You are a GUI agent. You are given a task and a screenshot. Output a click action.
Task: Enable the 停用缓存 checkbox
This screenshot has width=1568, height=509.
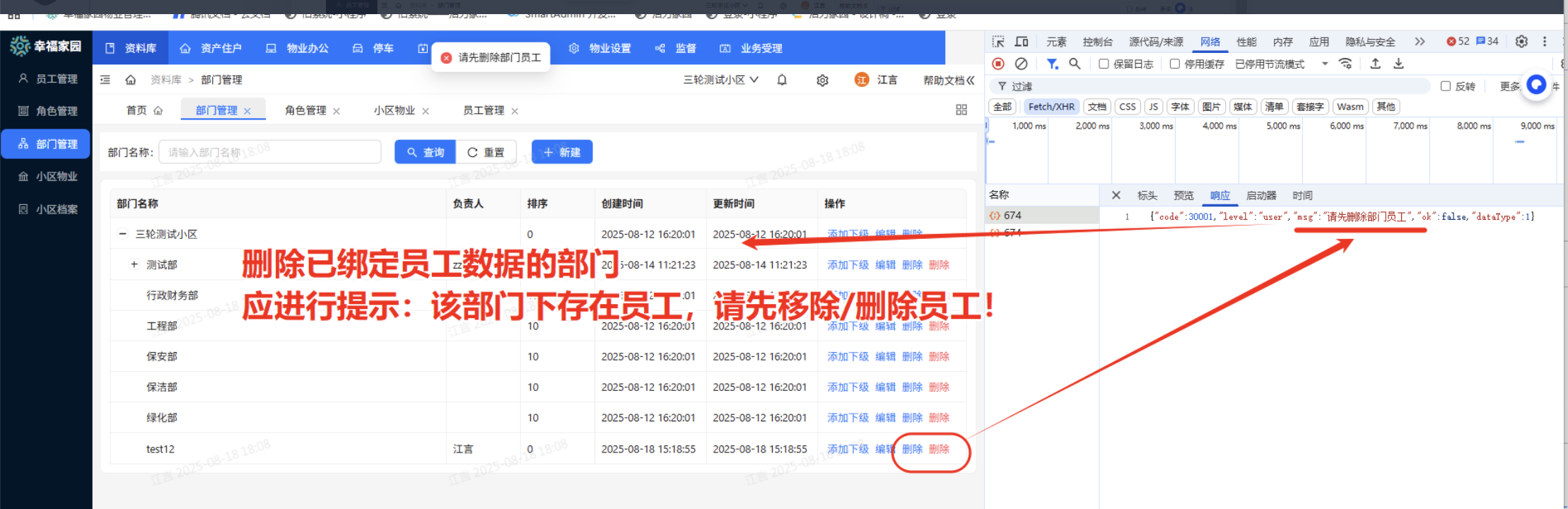(1175, 64)
